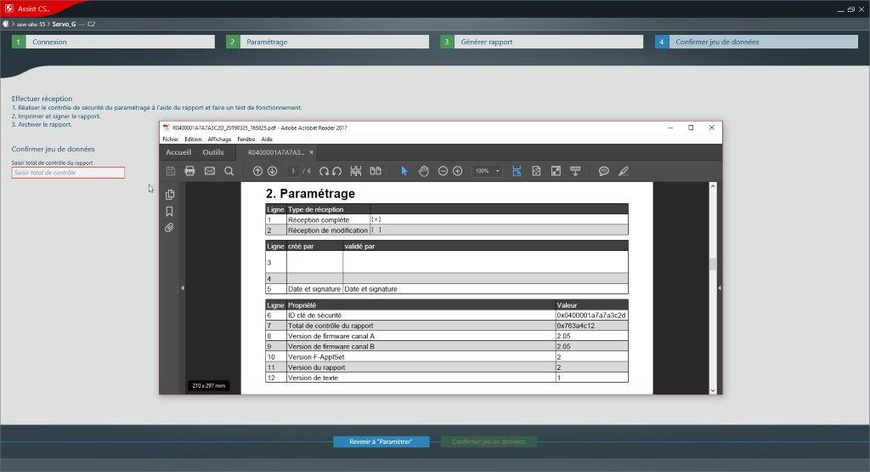Click the PDF vertical scrollbar

click(713, 265)
